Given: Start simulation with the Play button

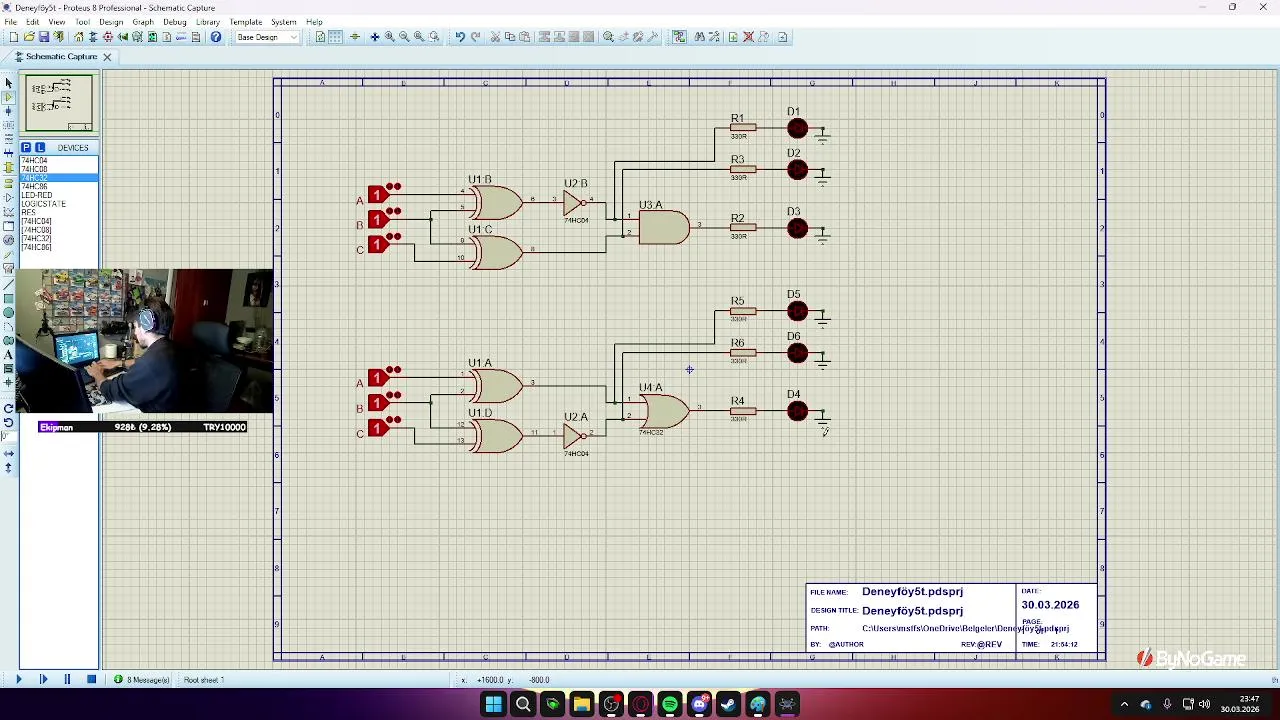Looking at the screenshot, I should (18, 680).
